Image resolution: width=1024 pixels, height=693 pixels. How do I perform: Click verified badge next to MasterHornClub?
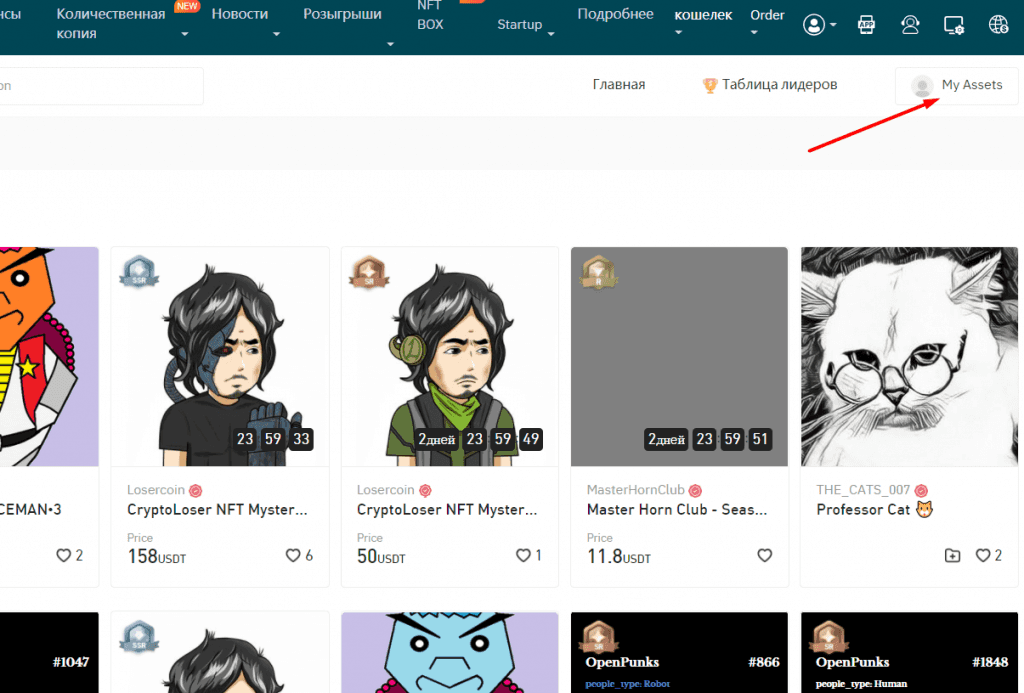695,491
